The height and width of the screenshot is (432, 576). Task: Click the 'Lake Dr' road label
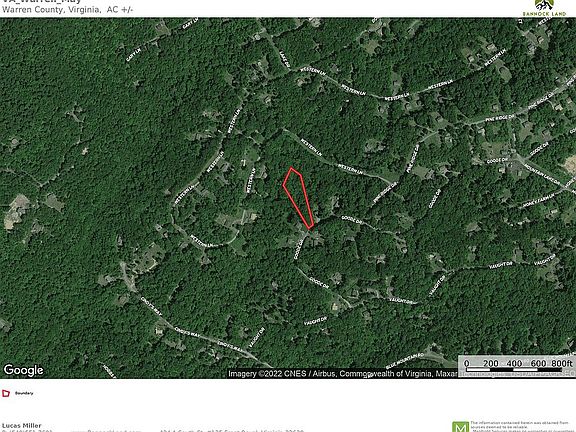(x=285, y=60)
